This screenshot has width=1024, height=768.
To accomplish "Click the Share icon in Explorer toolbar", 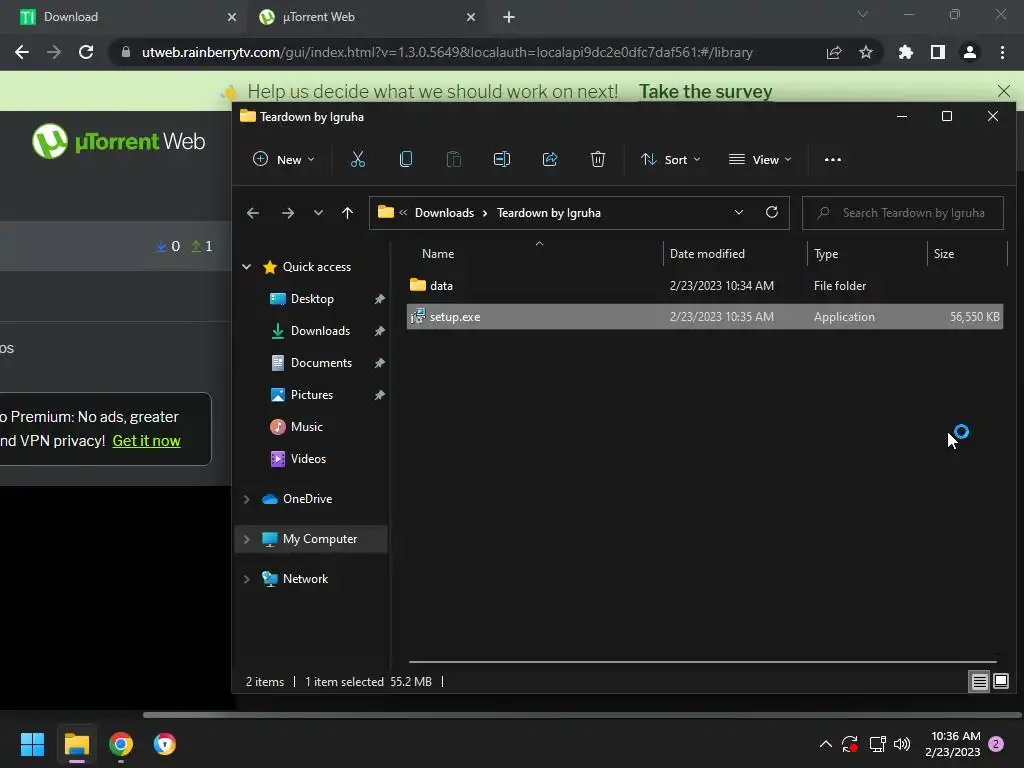I will (x=550, y=159).
